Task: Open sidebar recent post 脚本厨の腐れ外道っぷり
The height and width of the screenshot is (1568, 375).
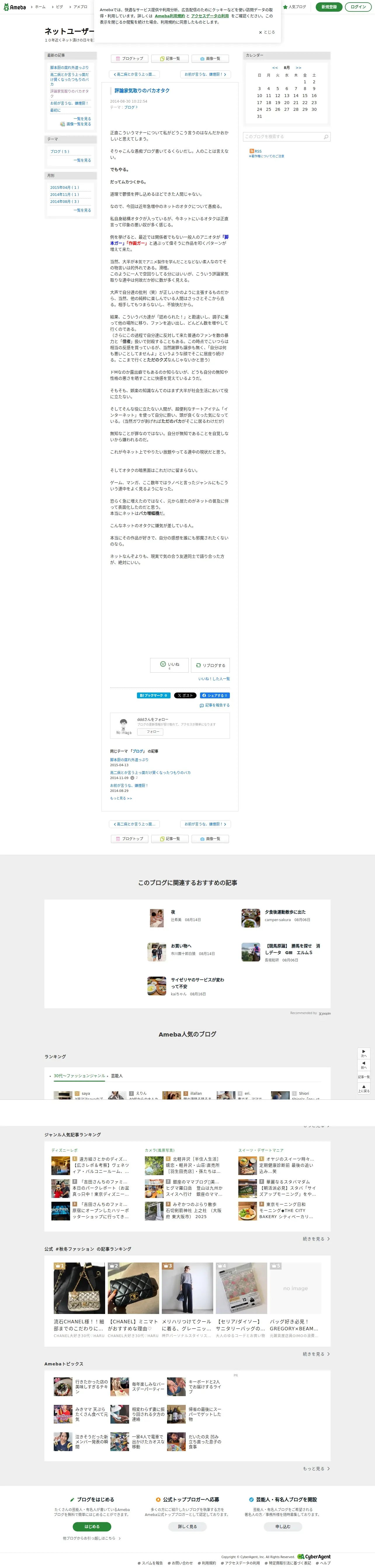Action: pyautogui.click(x=69, y=68)
